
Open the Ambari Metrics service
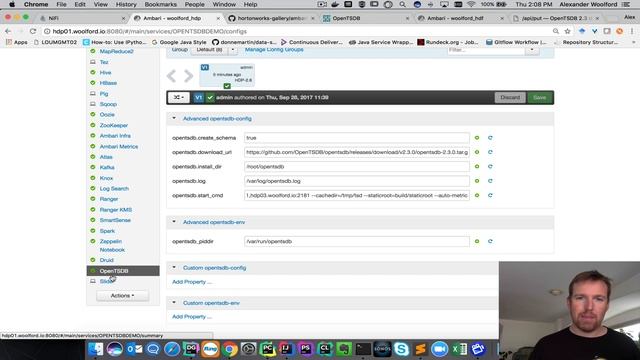tap(119, 147)
